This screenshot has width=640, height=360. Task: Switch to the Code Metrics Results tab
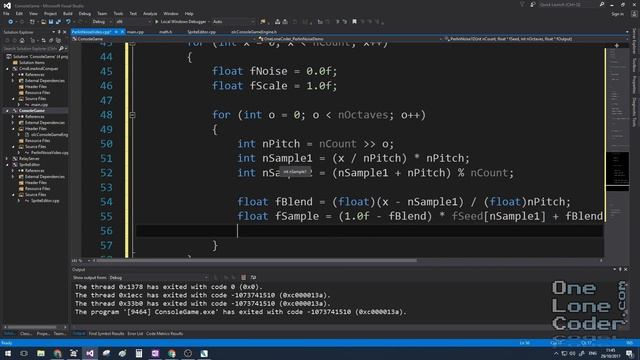pos(164,334)
